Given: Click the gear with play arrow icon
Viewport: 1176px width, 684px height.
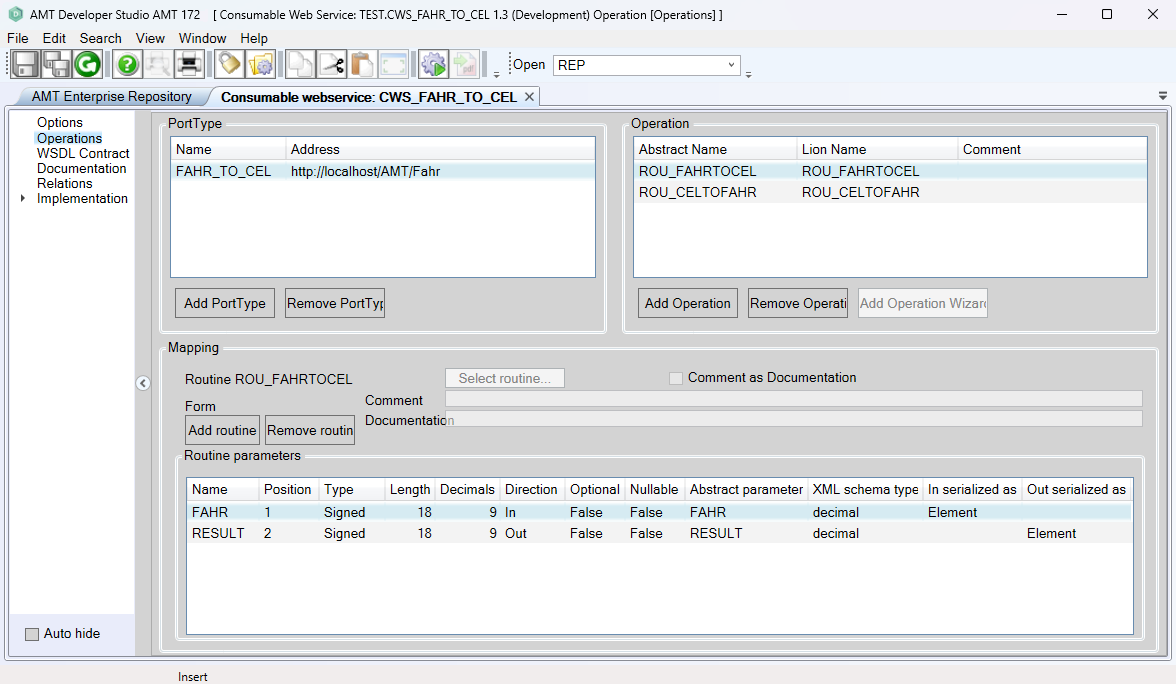Looking at the screenshot, I should coord(434,64).
